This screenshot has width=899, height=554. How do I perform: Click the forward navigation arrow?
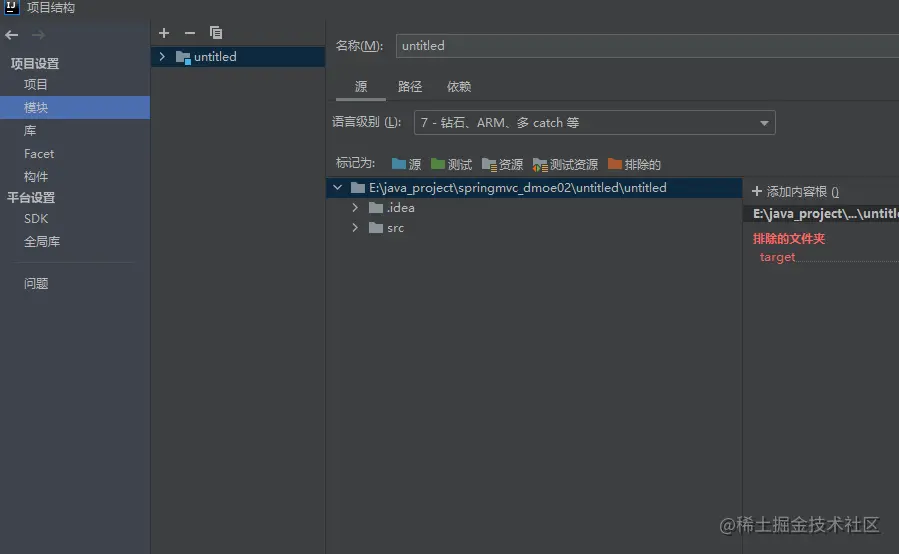tap(38, 35)
